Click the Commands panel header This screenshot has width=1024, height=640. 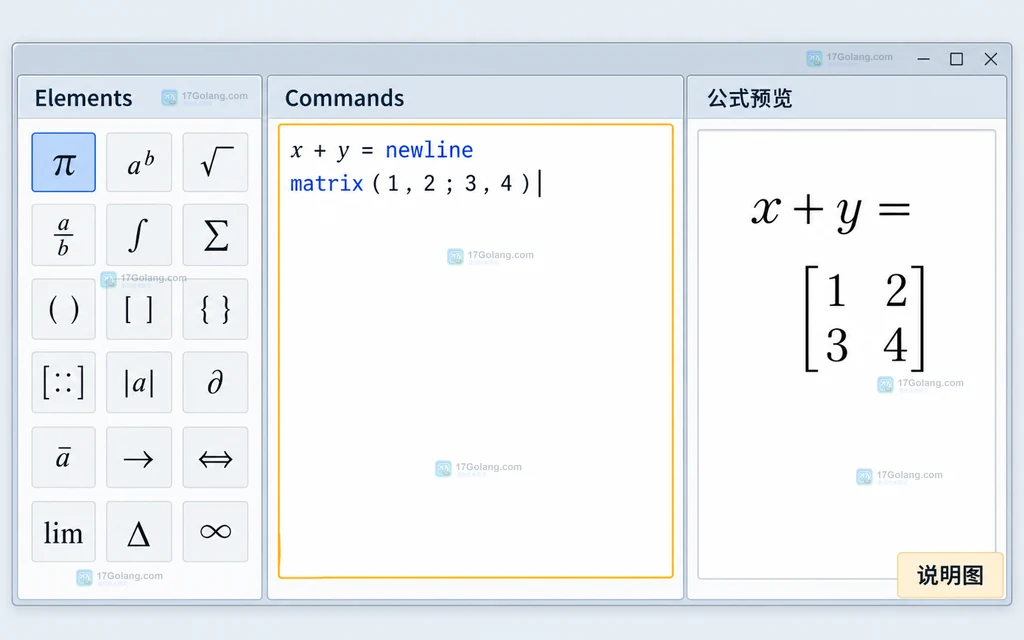[x=475, y=98]
